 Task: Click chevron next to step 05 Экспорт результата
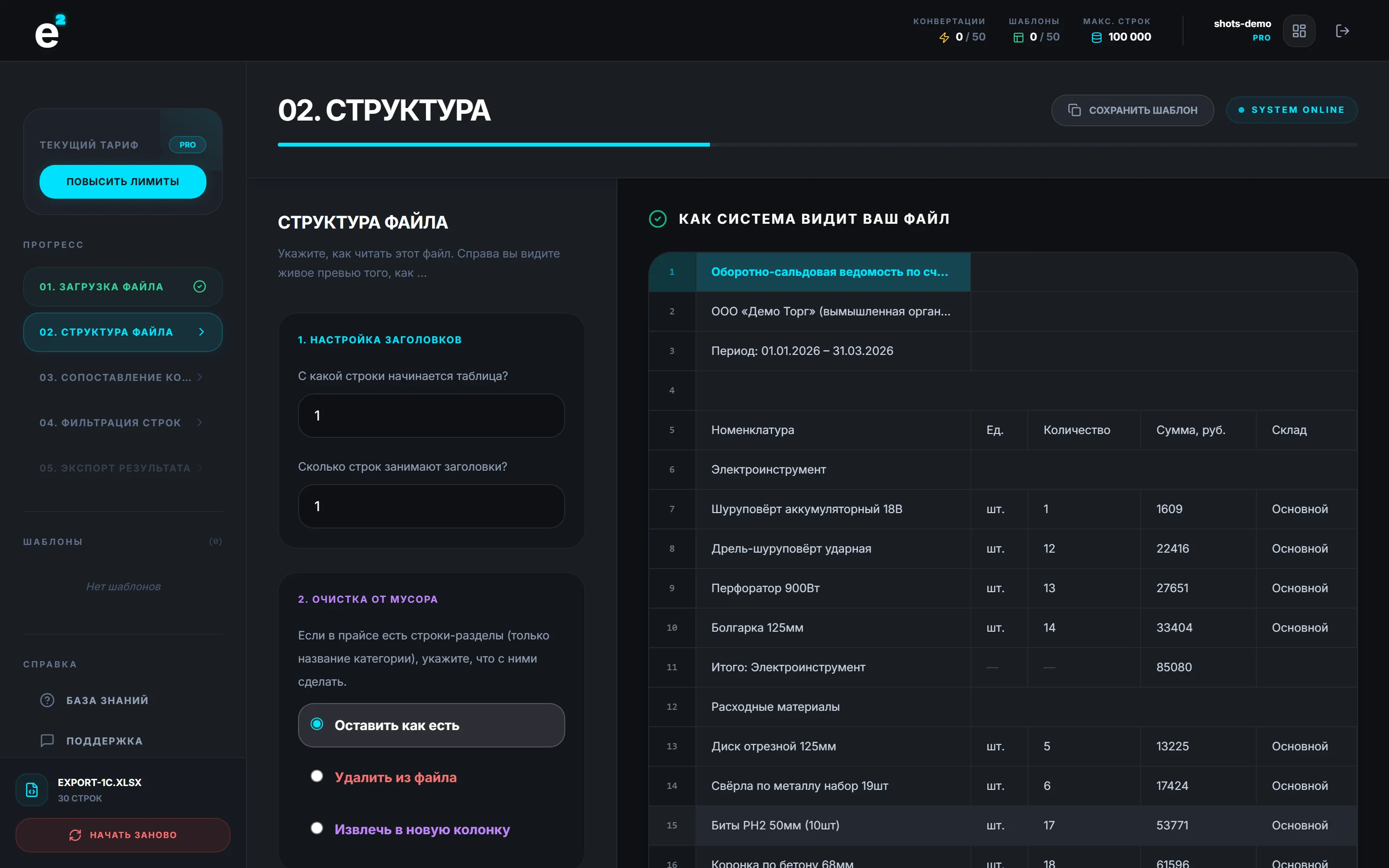(200, 468)
